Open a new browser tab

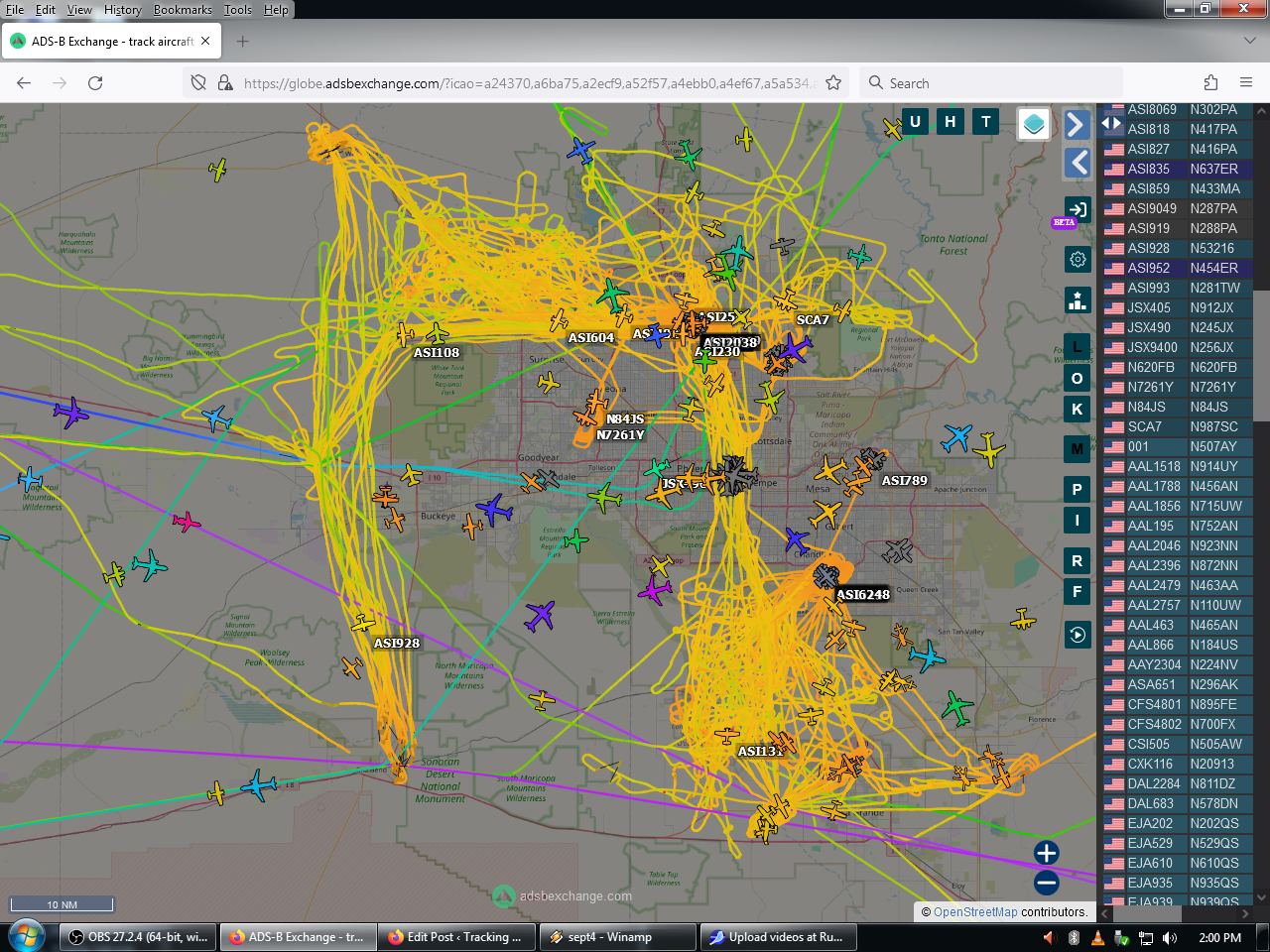(243, 42)
